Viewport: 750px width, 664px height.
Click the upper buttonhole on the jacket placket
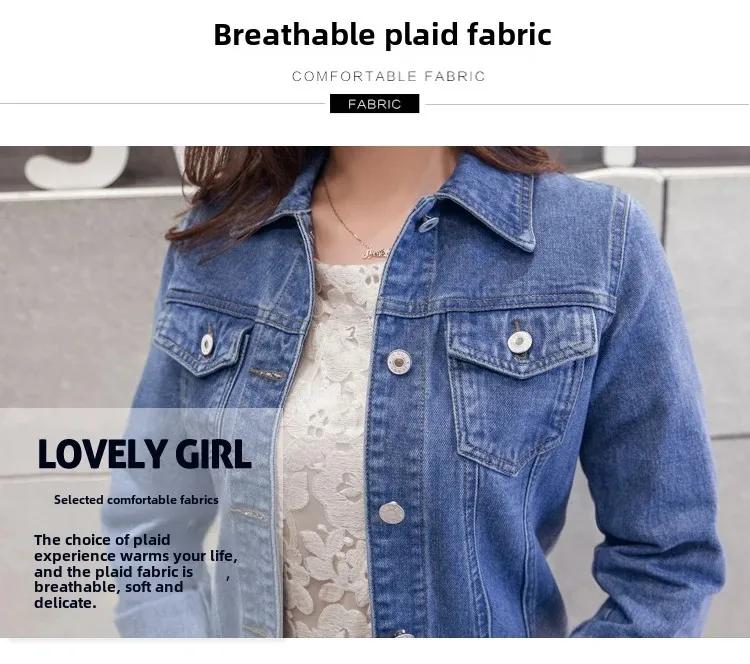tap(267, 375)
